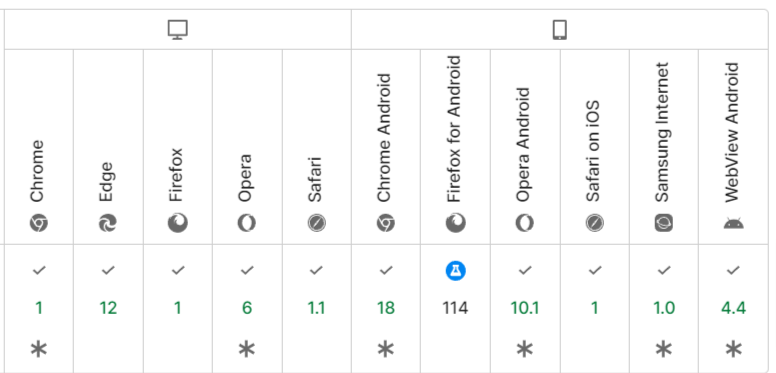Click the WebView Android robot icon
The height and width of the screenshot is (373, 776).
733,224
